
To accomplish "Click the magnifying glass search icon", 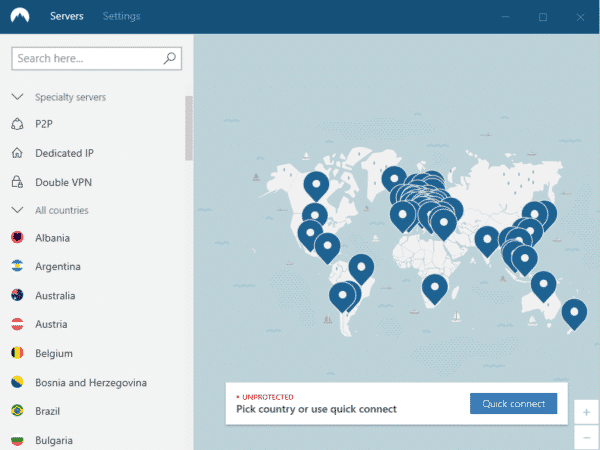I will point(170,58).
